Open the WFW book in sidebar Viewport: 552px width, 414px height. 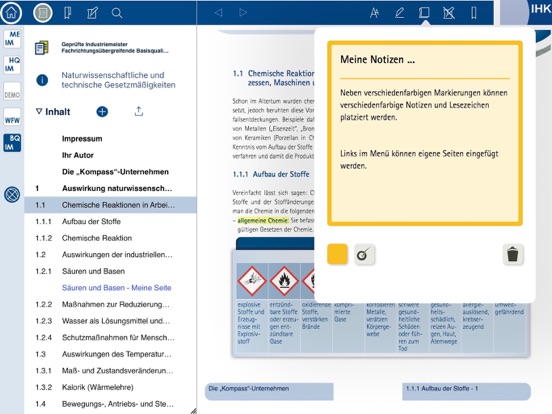[x=12, y=117]
